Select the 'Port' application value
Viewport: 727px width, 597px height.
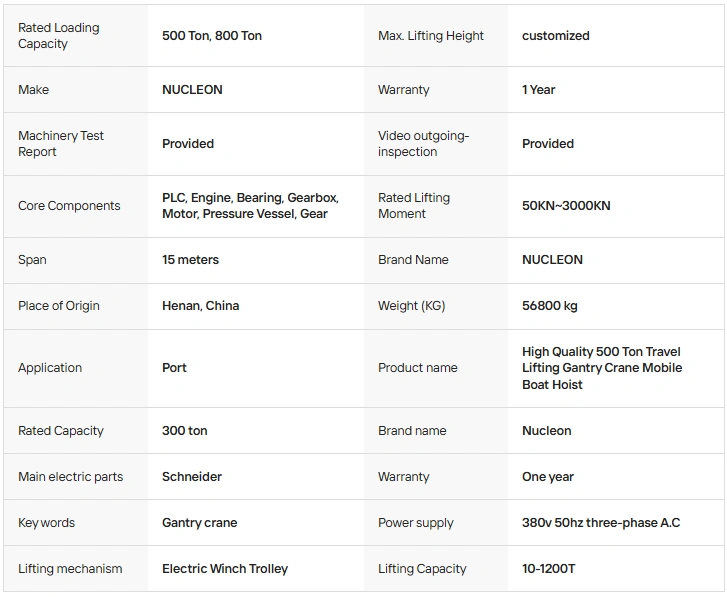click(174, 368)
